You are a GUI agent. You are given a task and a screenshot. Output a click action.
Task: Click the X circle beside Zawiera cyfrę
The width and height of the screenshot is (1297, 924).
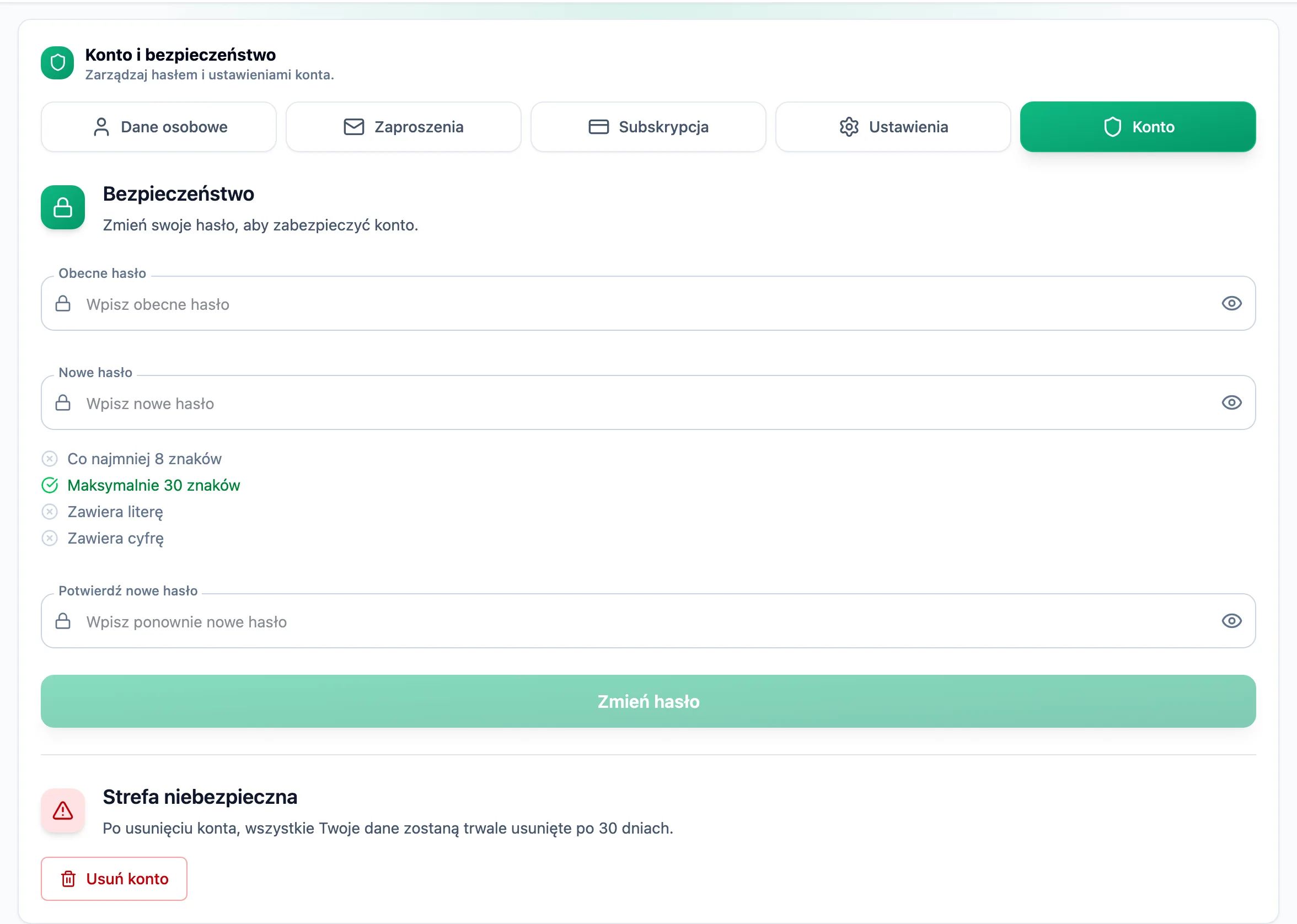pos(50,538)
